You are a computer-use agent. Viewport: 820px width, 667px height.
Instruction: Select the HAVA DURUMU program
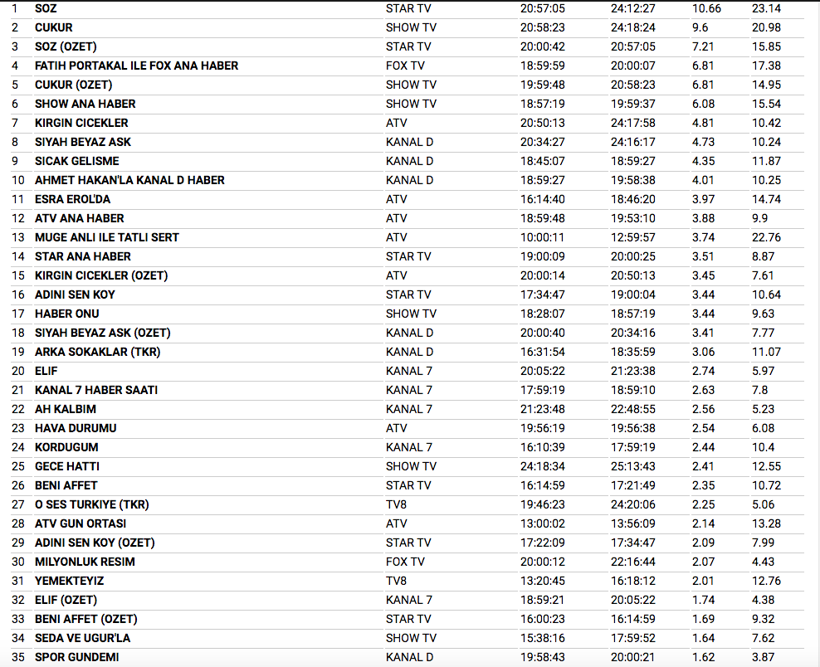(x=76, y=428)
